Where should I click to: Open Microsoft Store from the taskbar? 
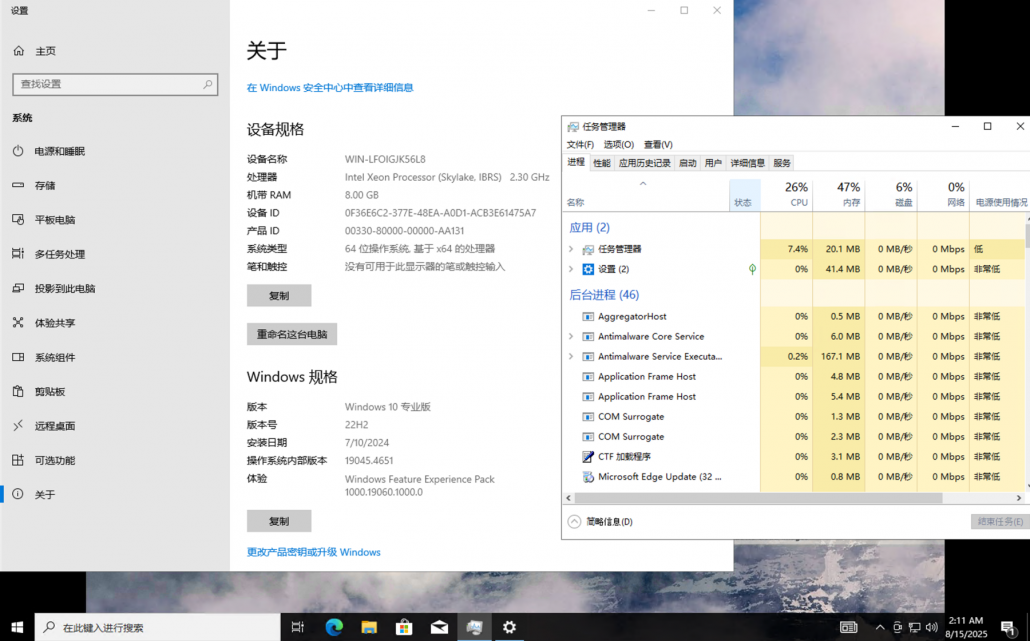(x=404, y=627)
